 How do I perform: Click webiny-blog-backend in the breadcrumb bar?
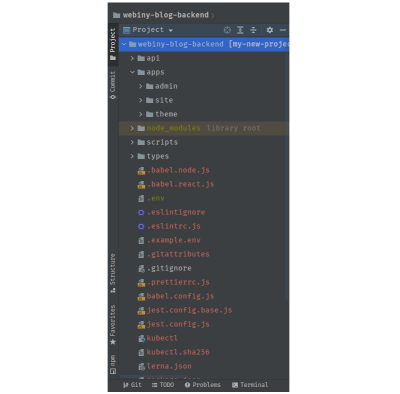click(x=166, y=15)
